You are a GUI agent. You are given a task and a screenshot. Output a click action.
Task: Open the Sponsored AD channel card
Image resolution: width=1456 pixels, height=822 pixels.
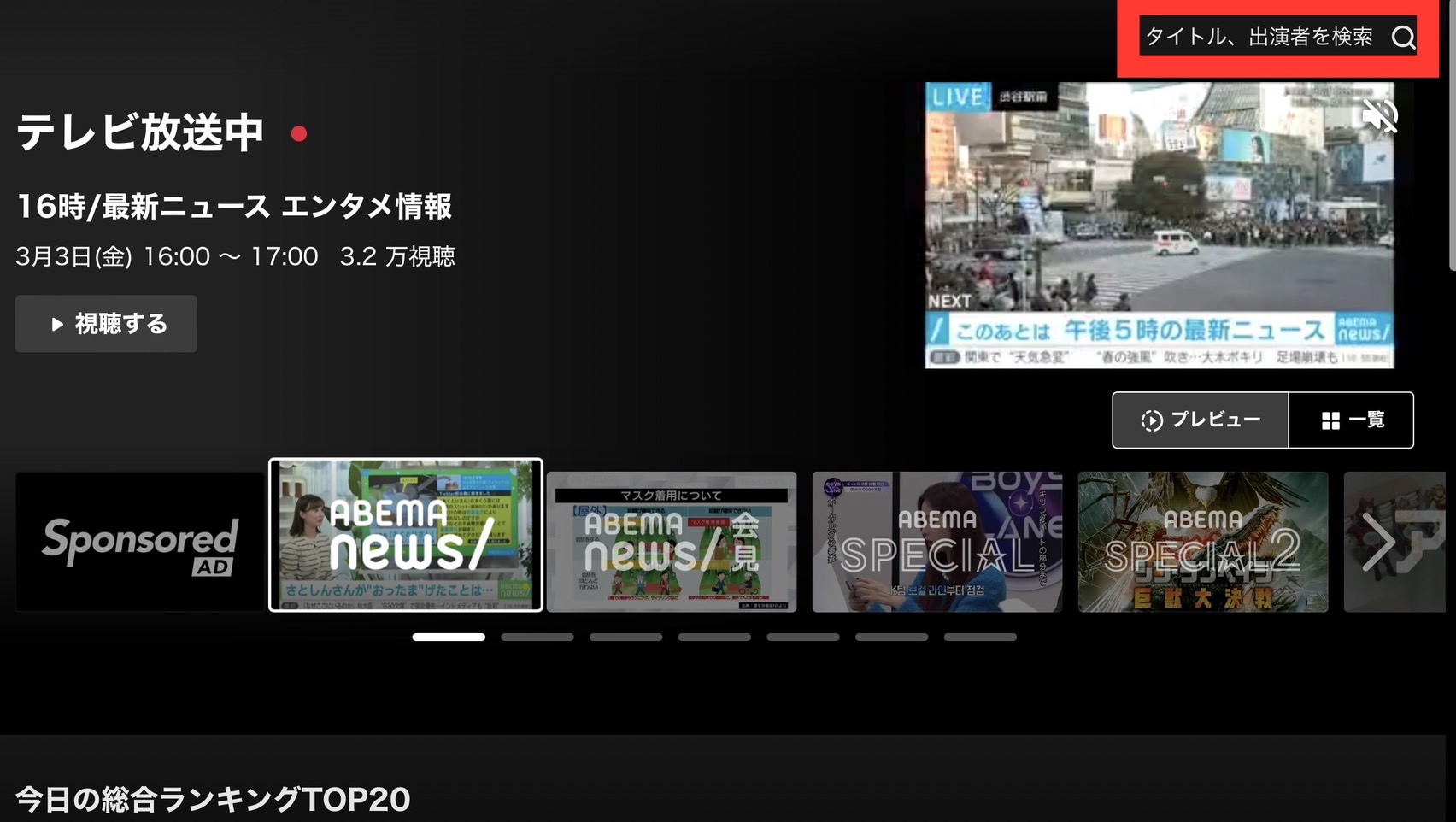[139, 542]
